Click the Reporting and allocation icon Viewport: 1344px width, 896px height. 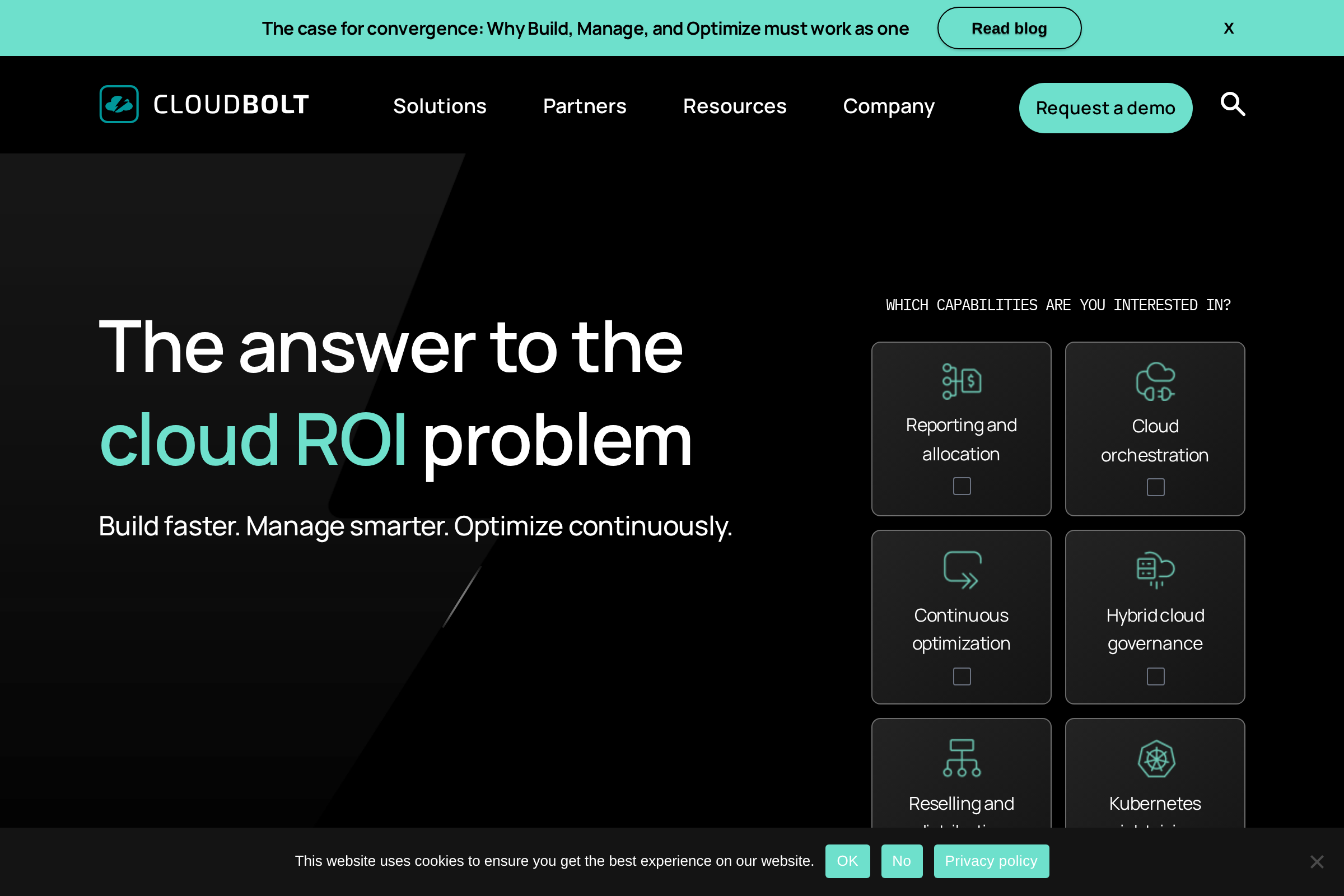coord(961,381)
